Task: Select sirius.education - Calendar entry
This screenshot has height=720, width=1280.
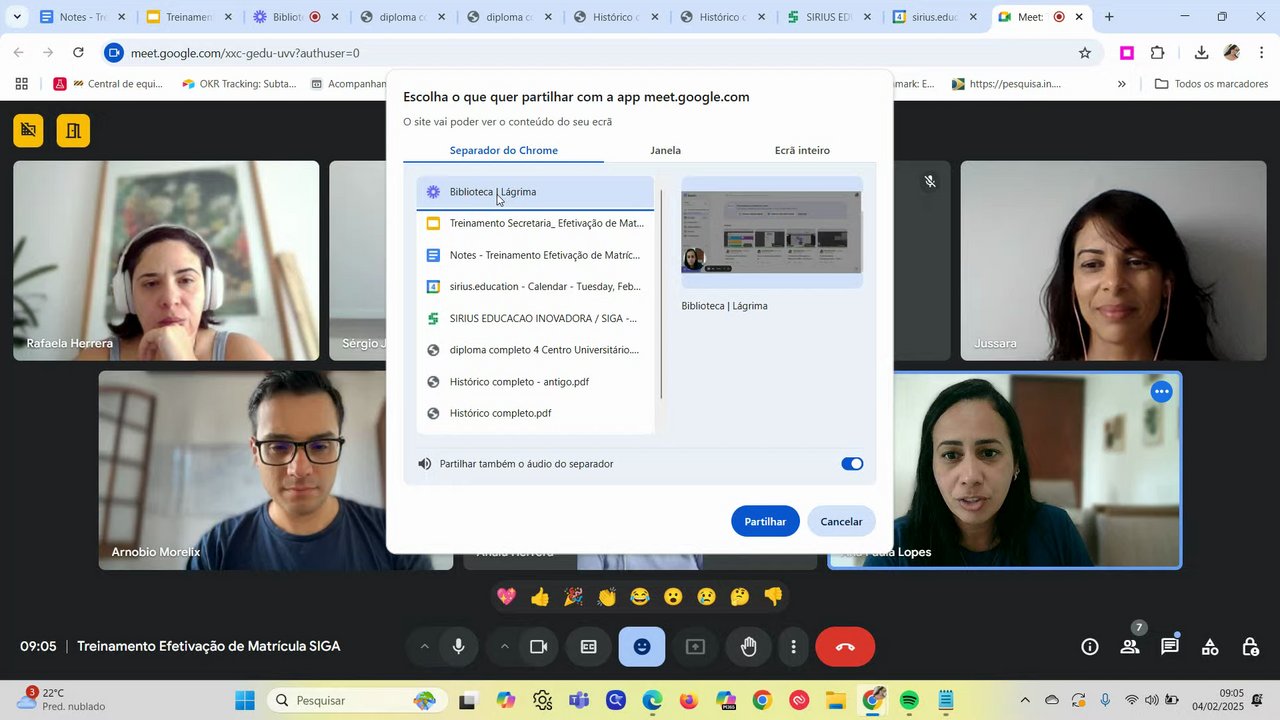Action: point(535,287)
